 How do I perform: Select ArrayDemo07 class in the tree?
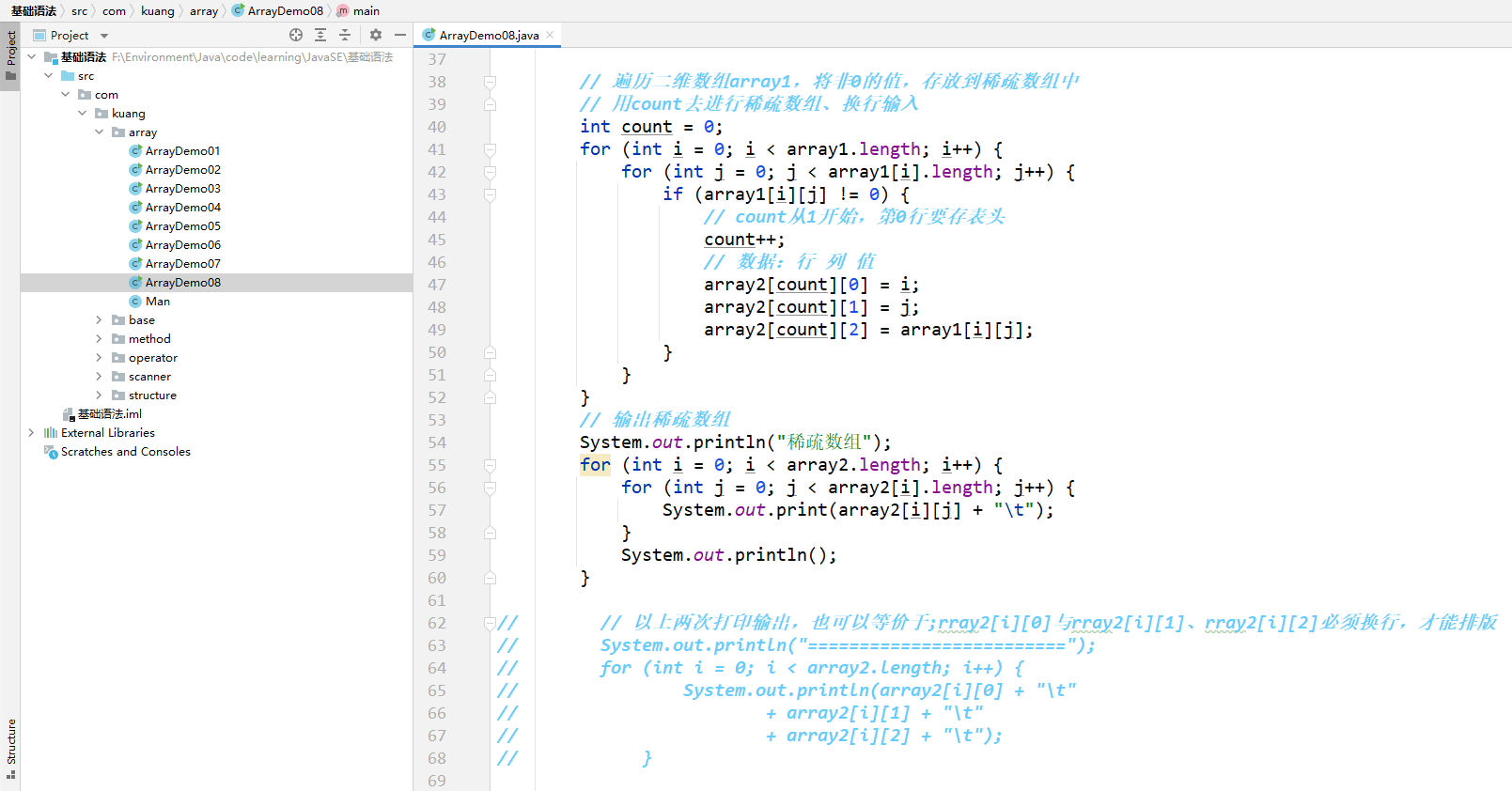click(x=182, y=264)
